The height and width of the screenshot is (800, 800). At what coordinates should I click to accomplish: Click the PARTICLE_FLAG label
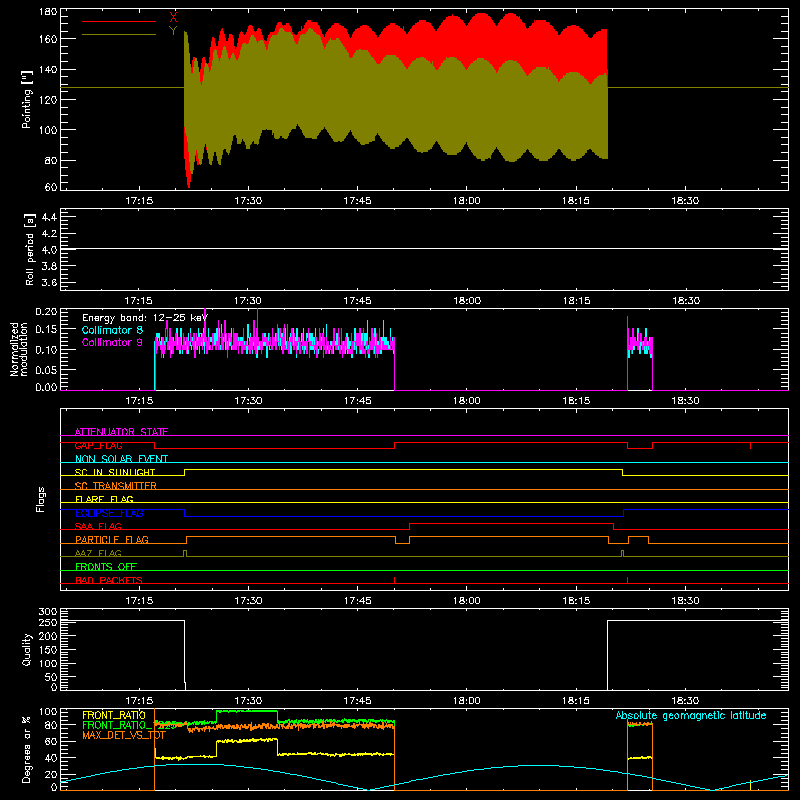tap(112, 539)
